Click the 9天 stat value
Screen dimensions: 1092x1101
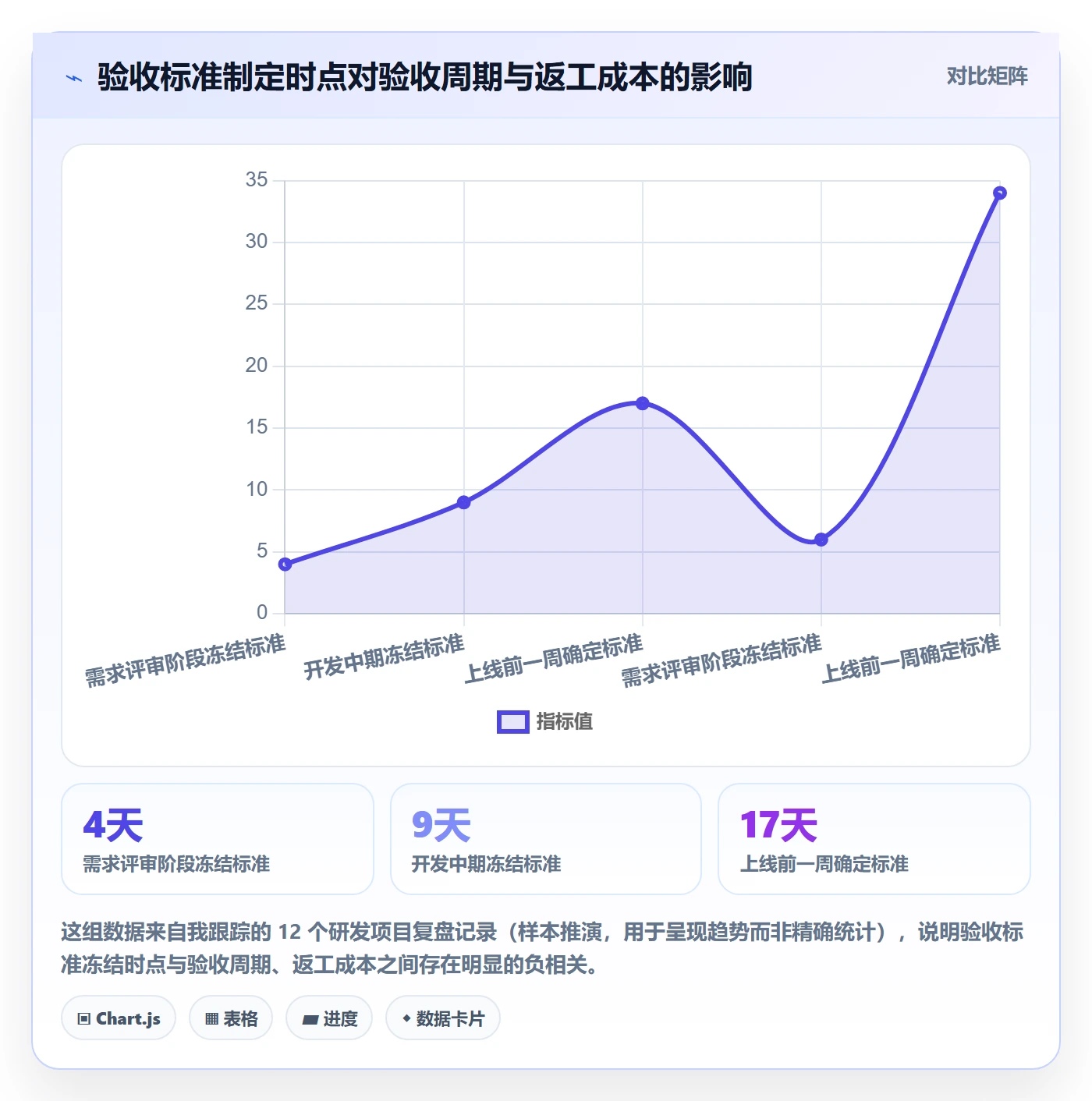pos(441,825)
